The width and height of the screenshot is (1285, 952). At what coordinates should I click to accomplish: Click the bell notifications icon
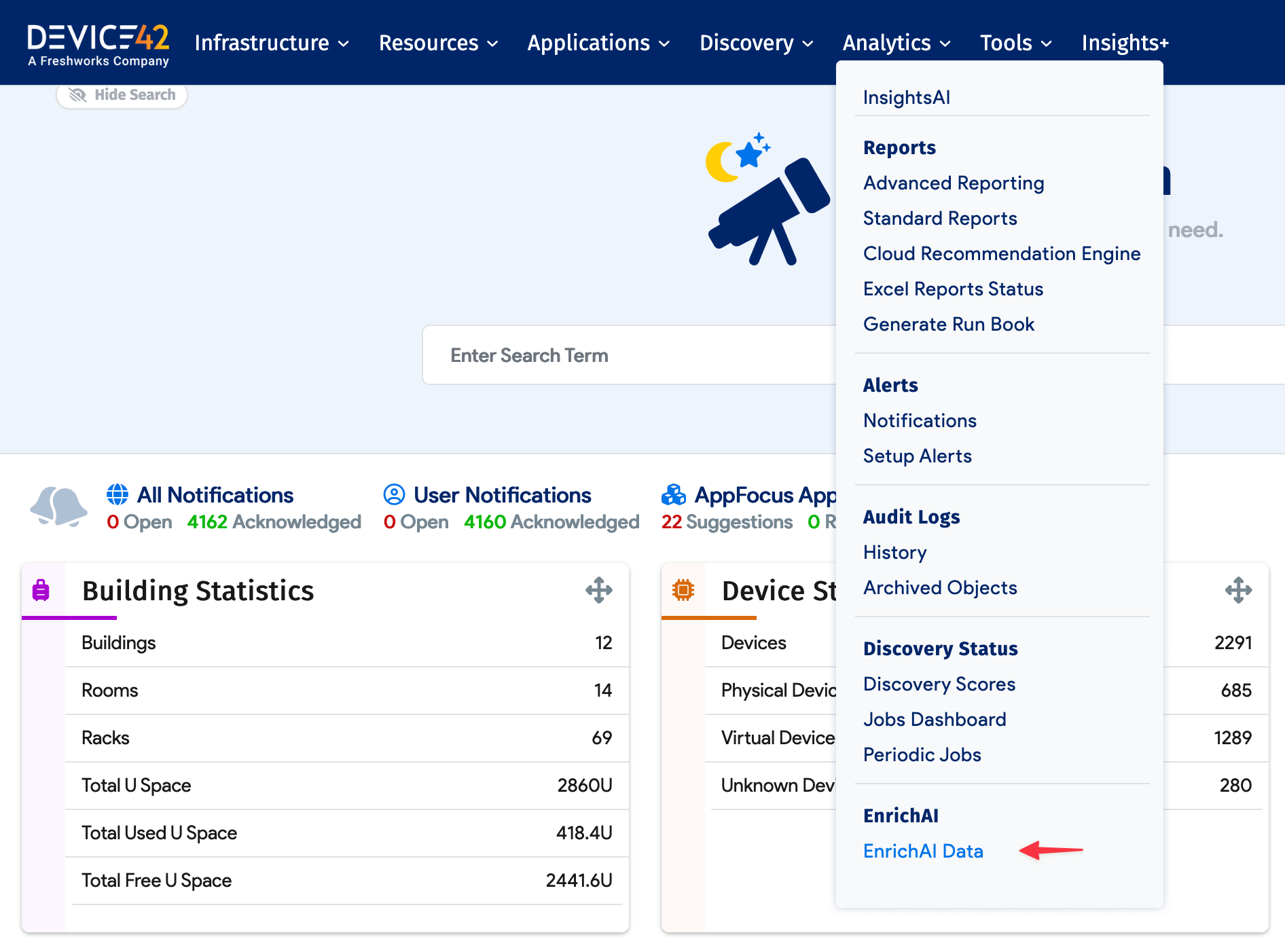tap(58, 507)
